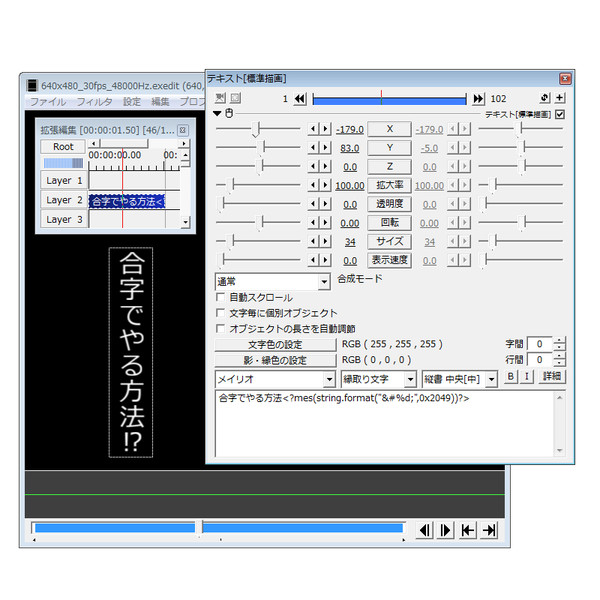Select the text object on Layer 2

click(x=127, y=201)
